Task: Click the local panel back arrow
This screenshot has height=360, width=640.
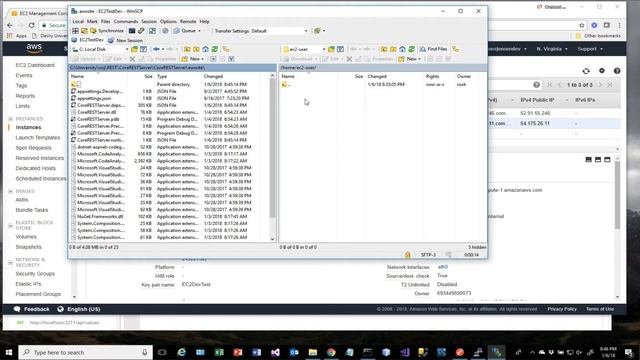Action: click(156, 49)
